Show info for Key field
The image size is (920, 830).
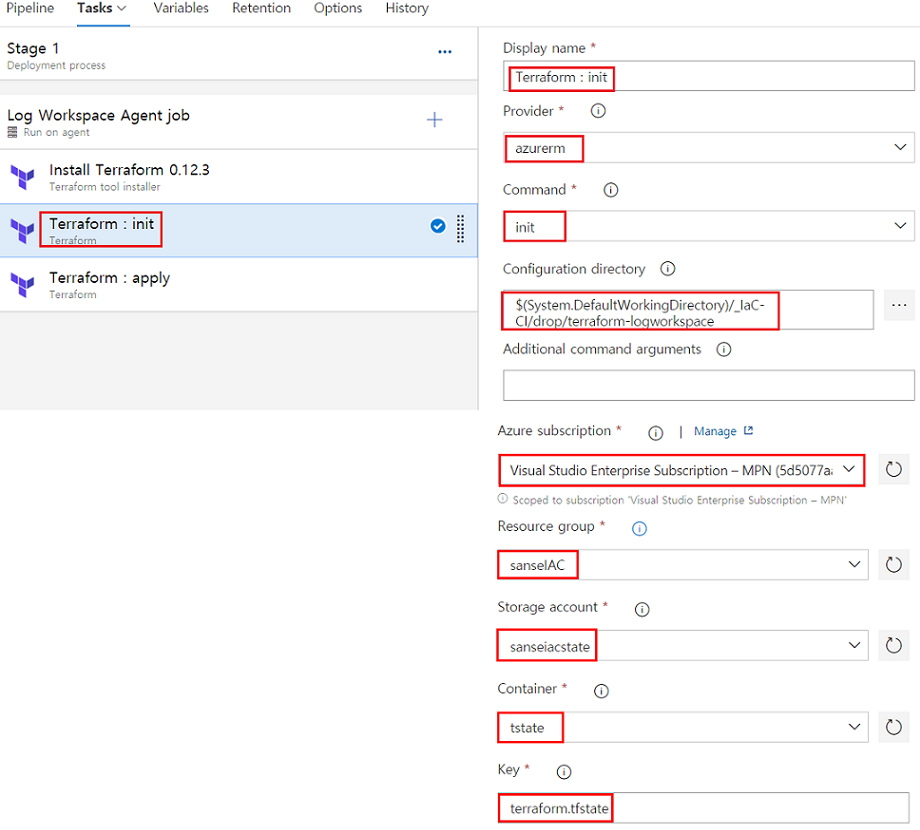(564, 772)
